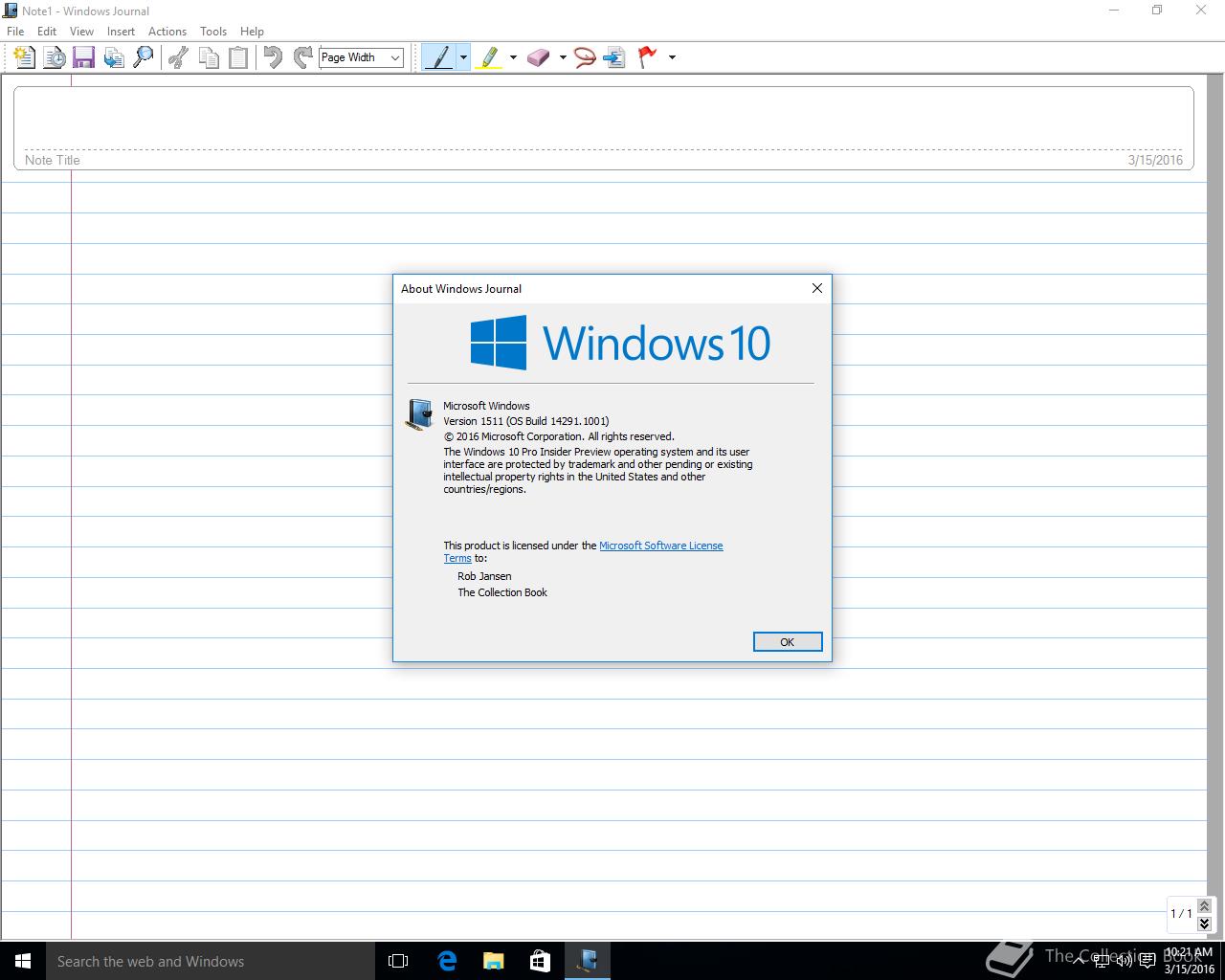Click the Undo arrow icon
The width and height of the screenshot is (1225, 980).
click(273, 57)
